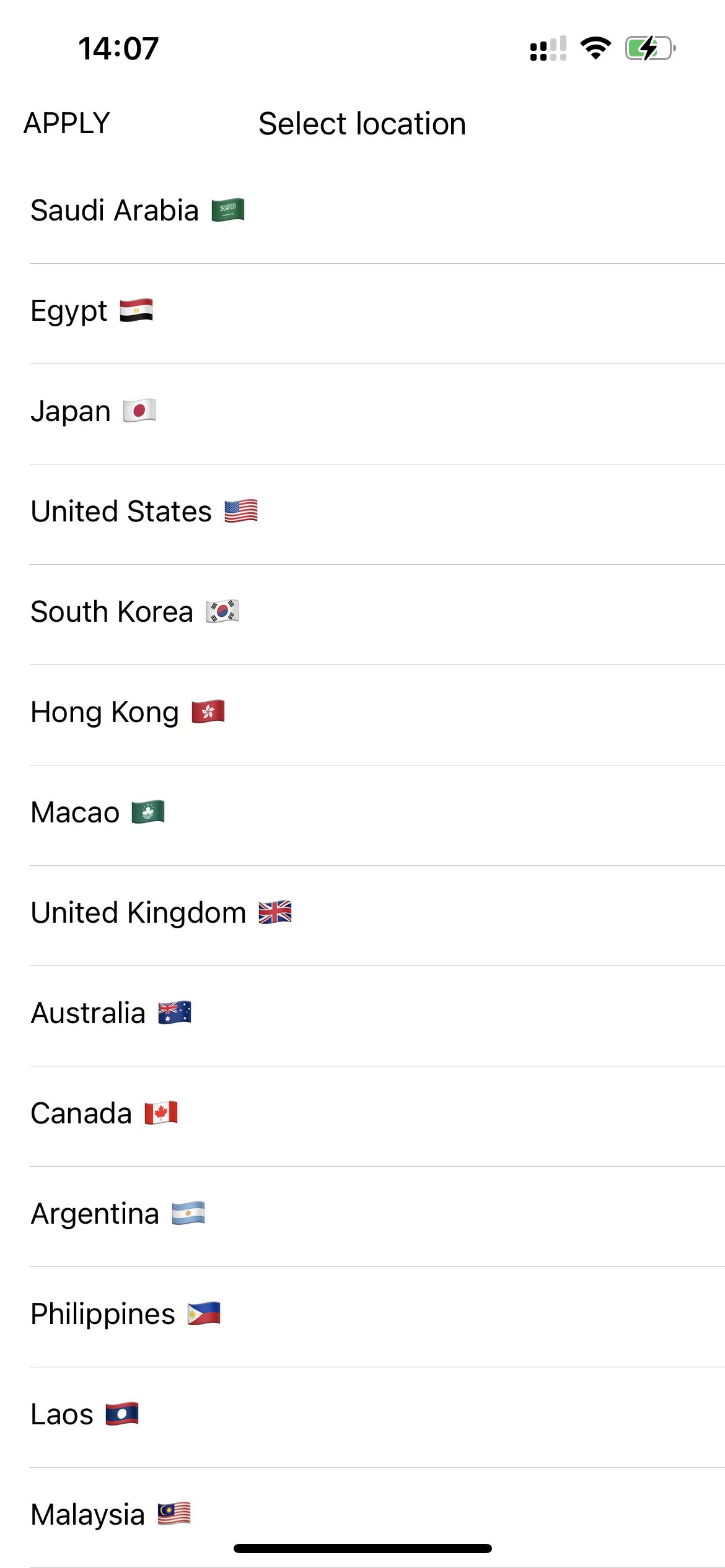The width and height of the screenshot is (725, 1568).
Task: Tap the Egypt flag icon
Action: point(136,311)
